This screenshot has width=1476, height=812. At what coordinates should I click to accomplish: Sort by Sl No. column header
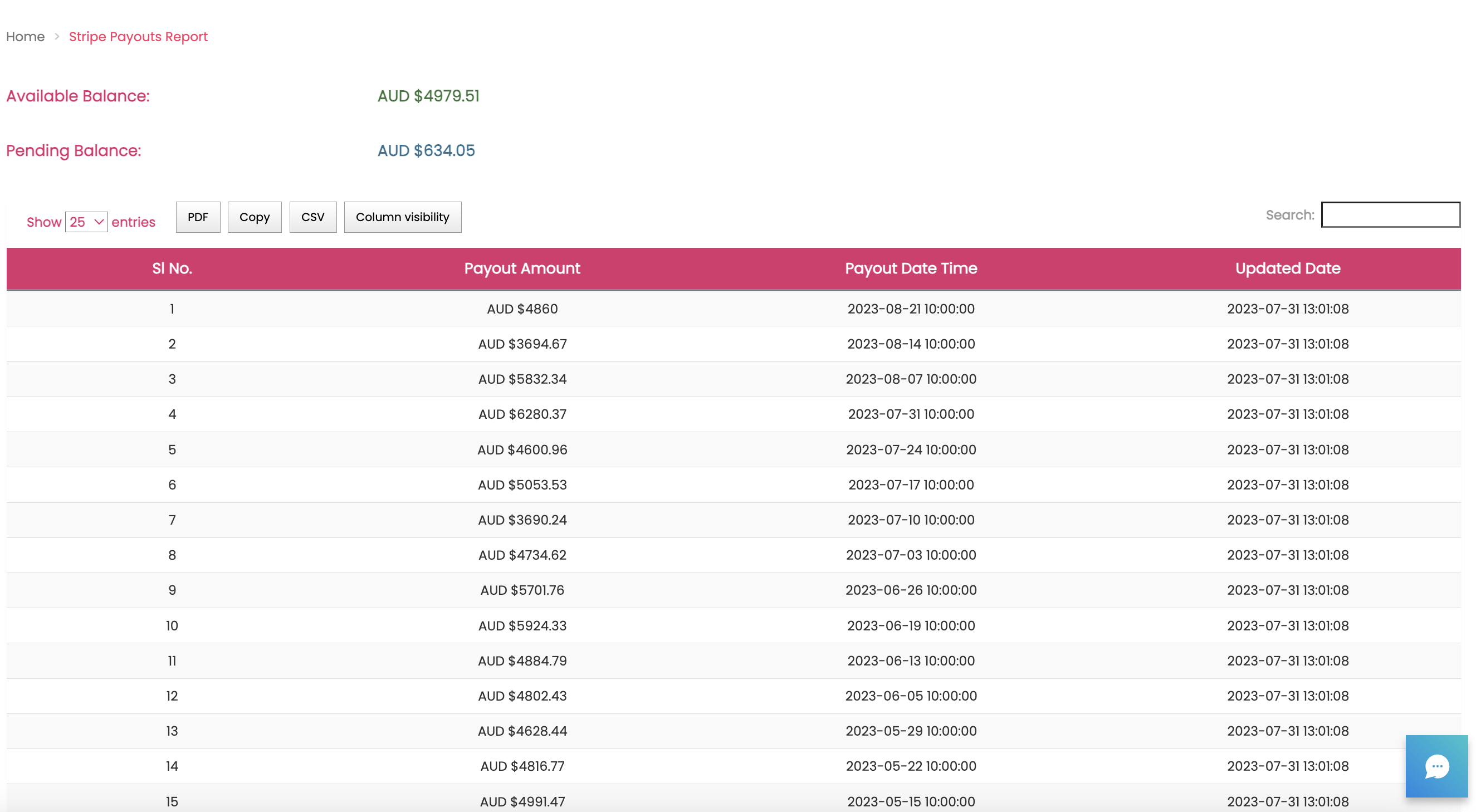point(172,268)
